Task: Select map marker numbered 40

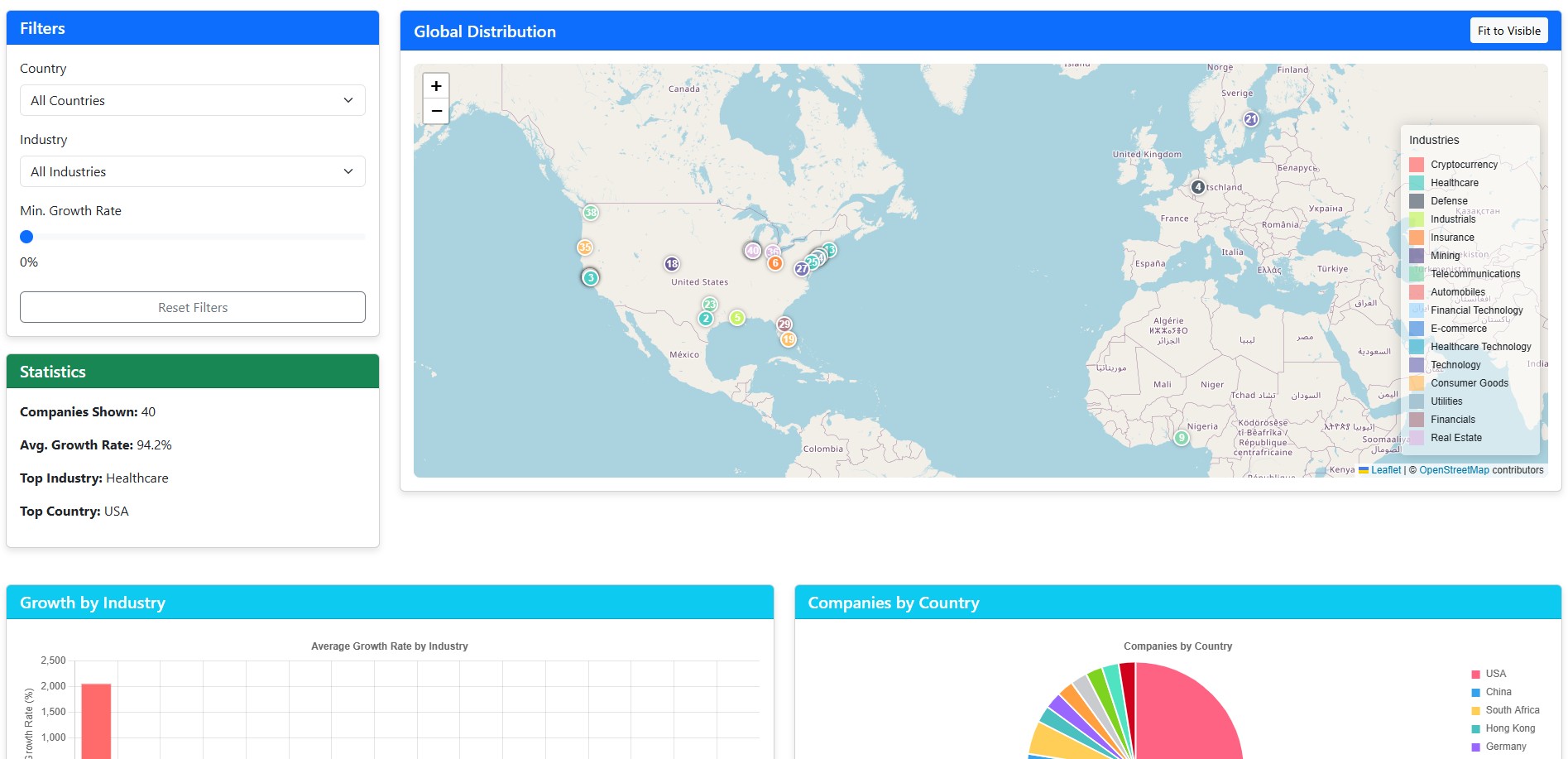Action: point(753,250)
